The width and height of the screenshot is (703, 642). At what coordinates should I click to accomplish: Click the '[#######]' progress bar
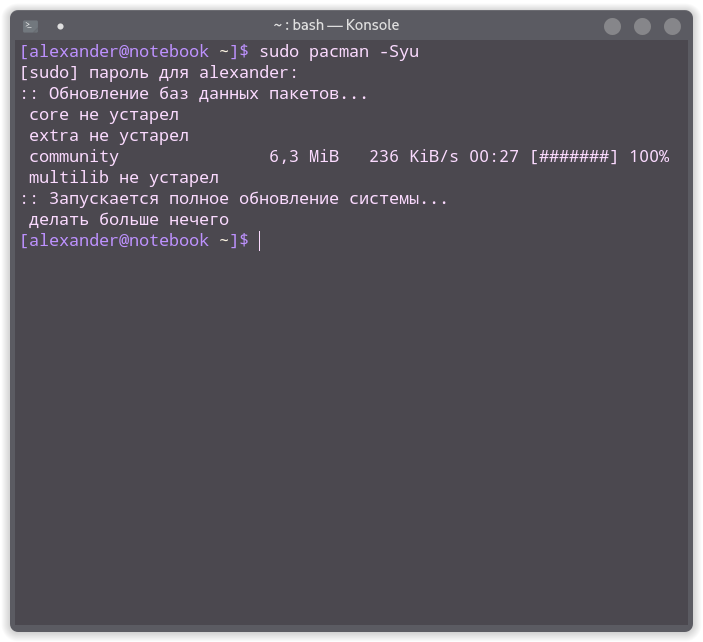[574, 156]
